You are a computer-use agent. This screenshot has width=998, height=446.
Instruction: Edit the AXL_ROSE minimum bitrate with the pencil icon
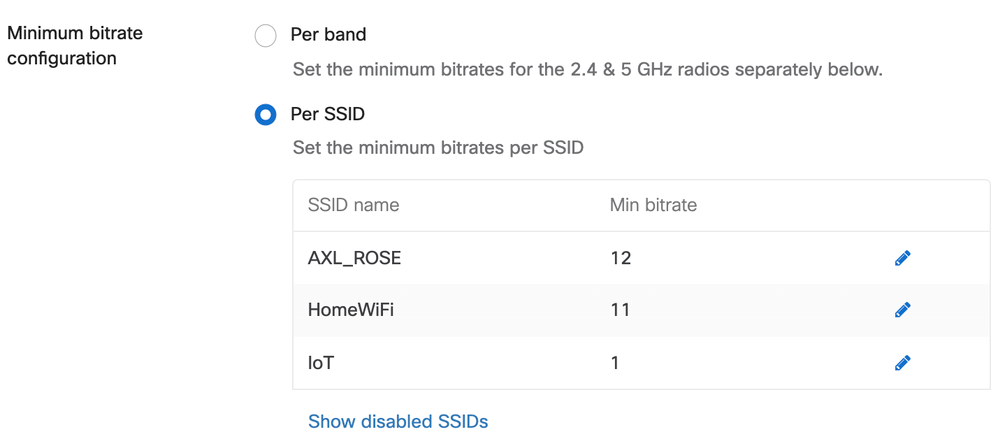coord(902,258)
